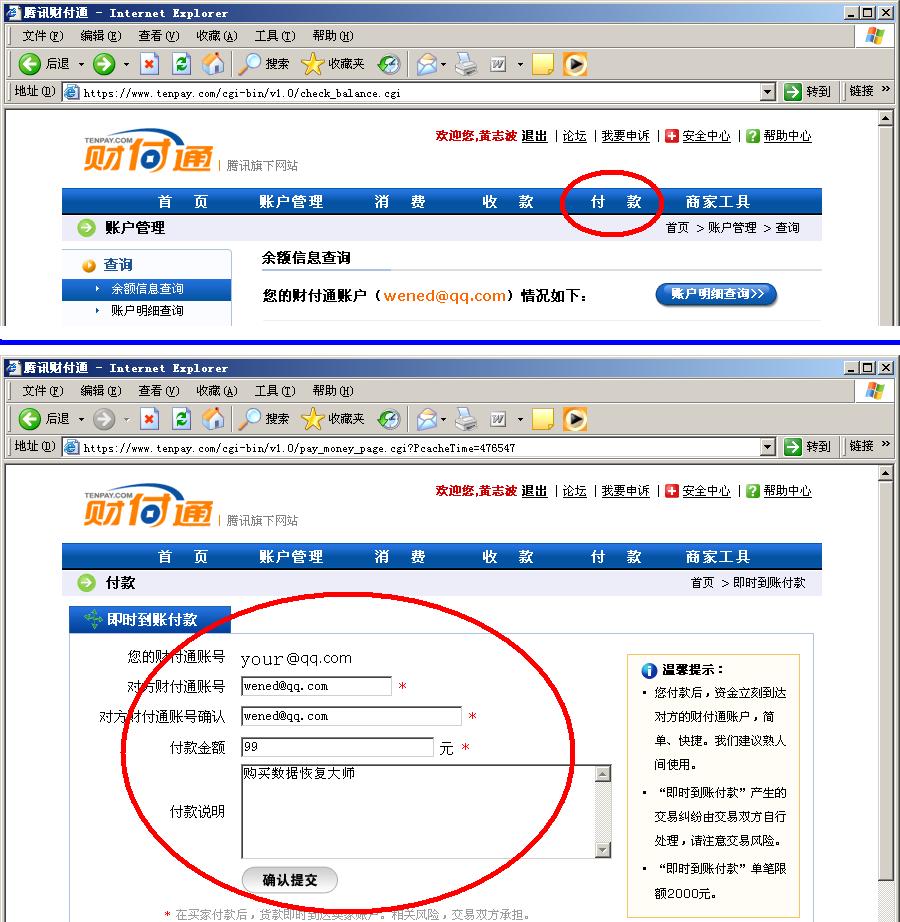Select 账户管理 tab on the payment page
900x922 pixels.
coord(291,557)
